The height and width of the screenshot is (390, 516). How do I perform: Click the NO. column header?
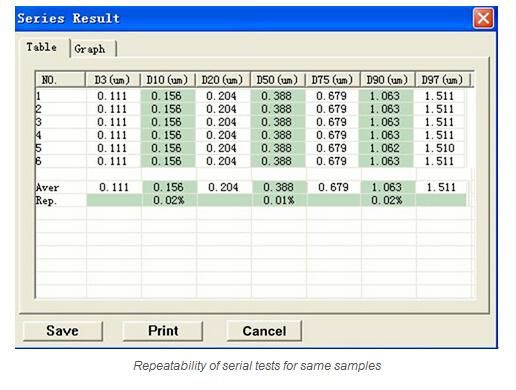tap(60, 80)
